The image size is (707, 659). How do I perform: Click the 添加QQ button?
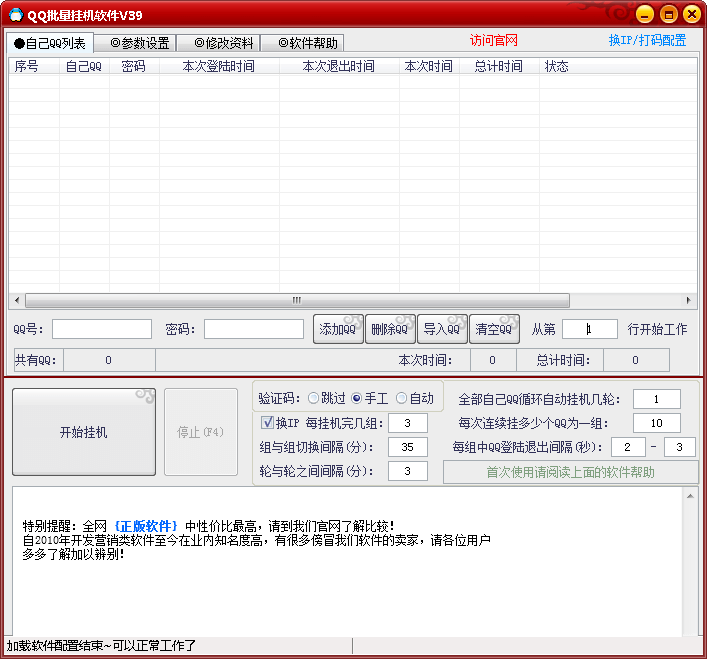coord(338,329)
